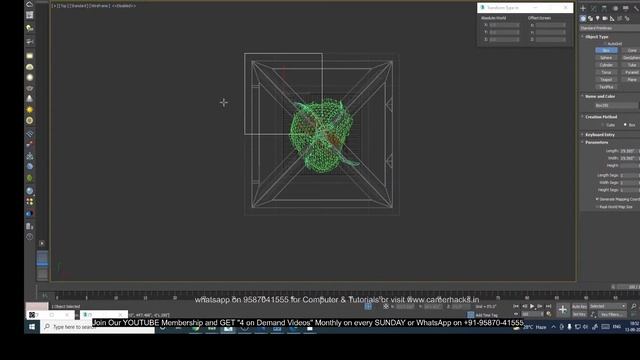Click the microphone tray icon
Image resolution: width=640 pixels, height=360 pixels.
(x=569, y=327)
